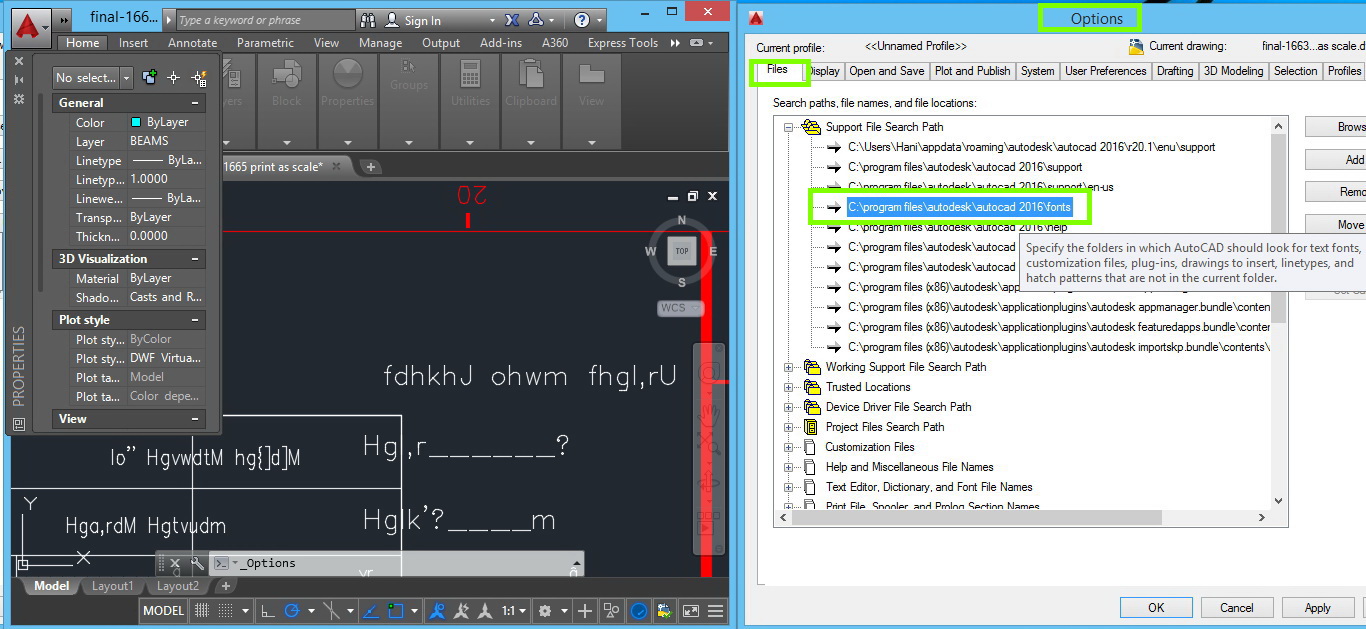This screenshot has width=1366, height=629.
Task: Click the Properties palette auto-hide icon
Action: click(19, 80)
